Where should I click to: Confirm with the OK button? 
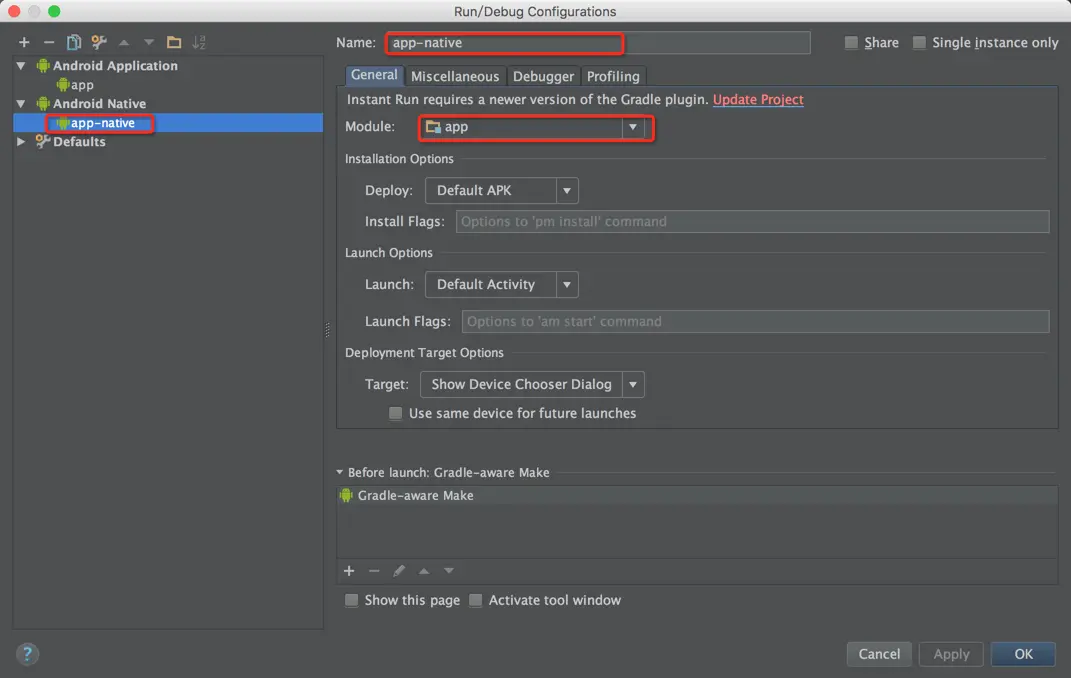[x=1023, y=654]
